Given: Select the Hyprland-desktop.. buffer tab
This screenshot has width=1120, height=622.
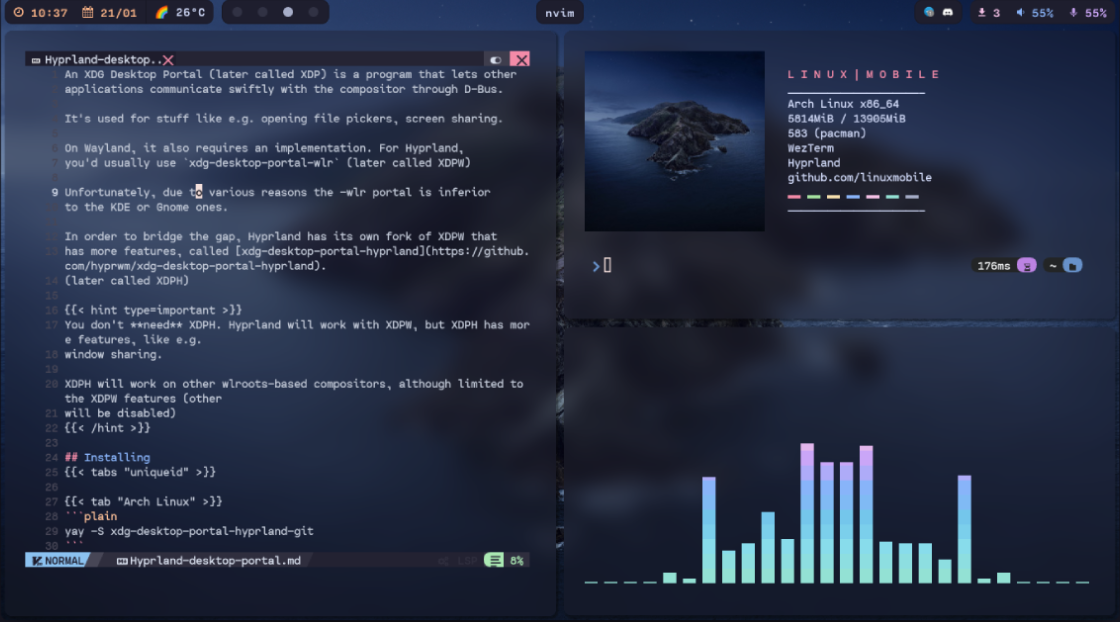Looking at the screenshot, I should (x=98, y=60).
